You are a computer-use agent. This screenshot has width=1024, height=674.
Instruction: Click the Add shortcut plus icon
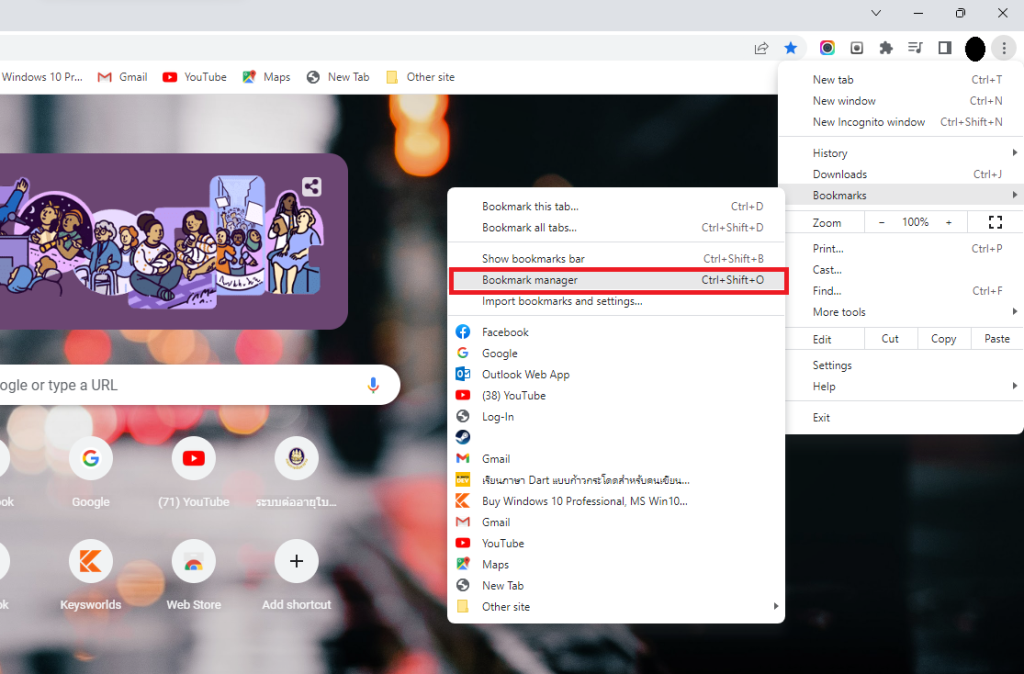(x=296, y=561)
